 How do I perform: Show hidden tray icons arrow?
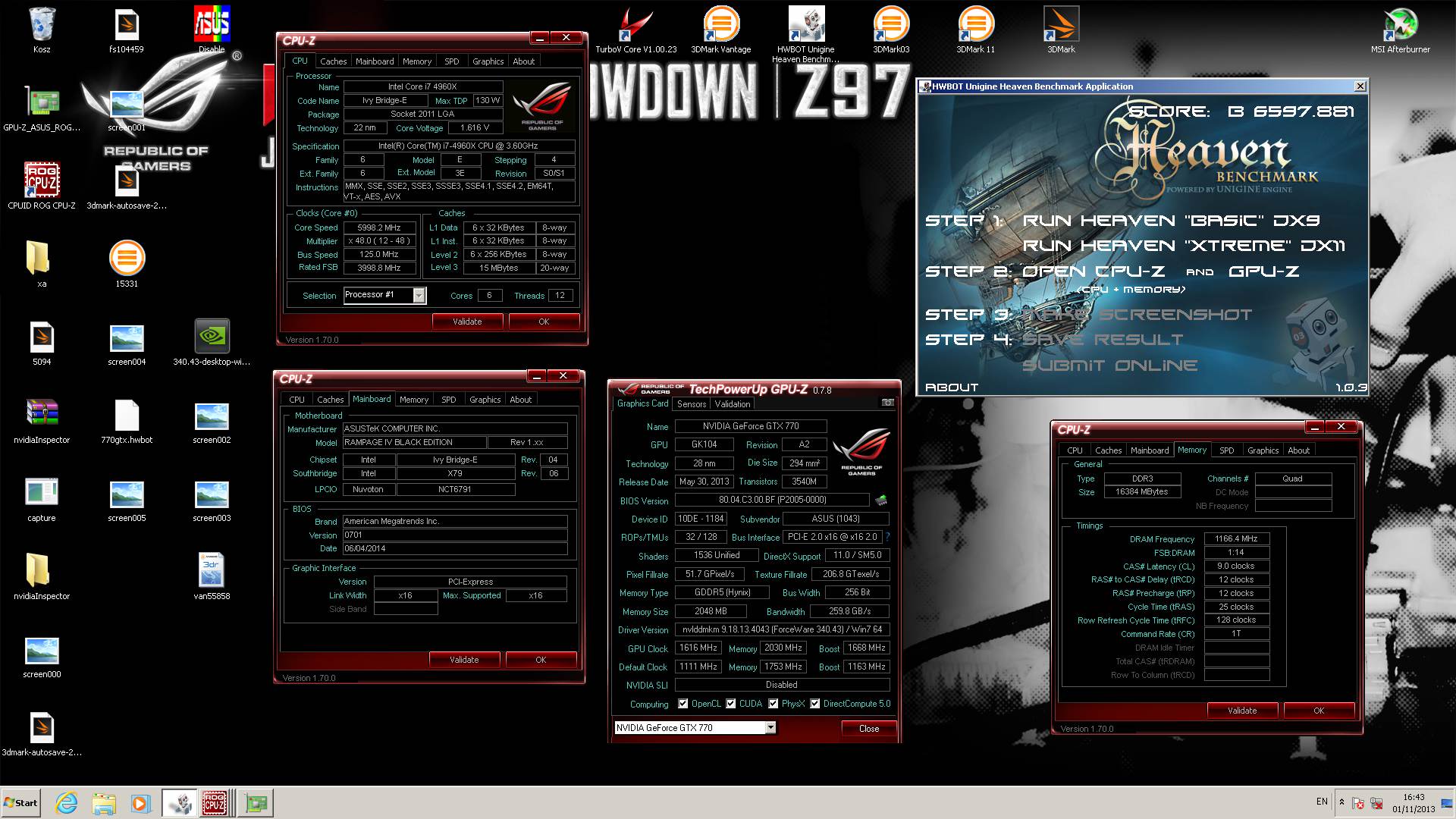pos(1341,802)
